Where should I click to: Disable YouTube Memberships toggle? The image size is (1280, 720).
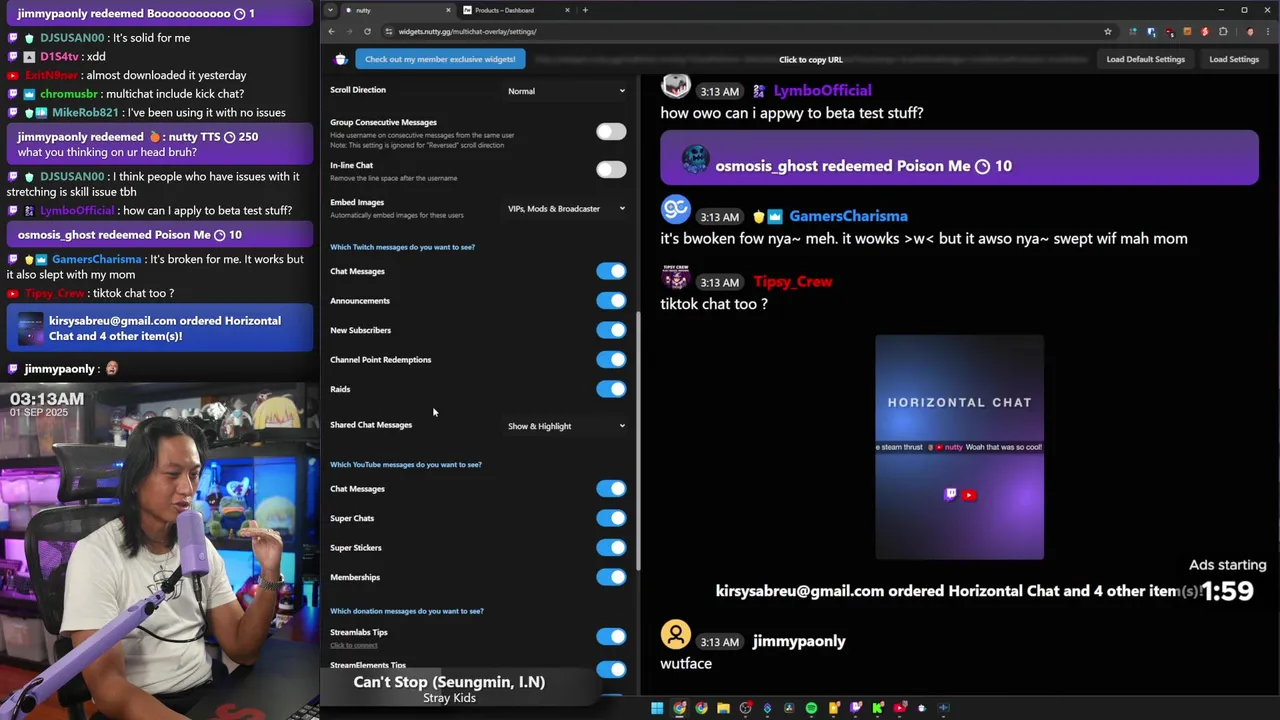click(611, 577)
